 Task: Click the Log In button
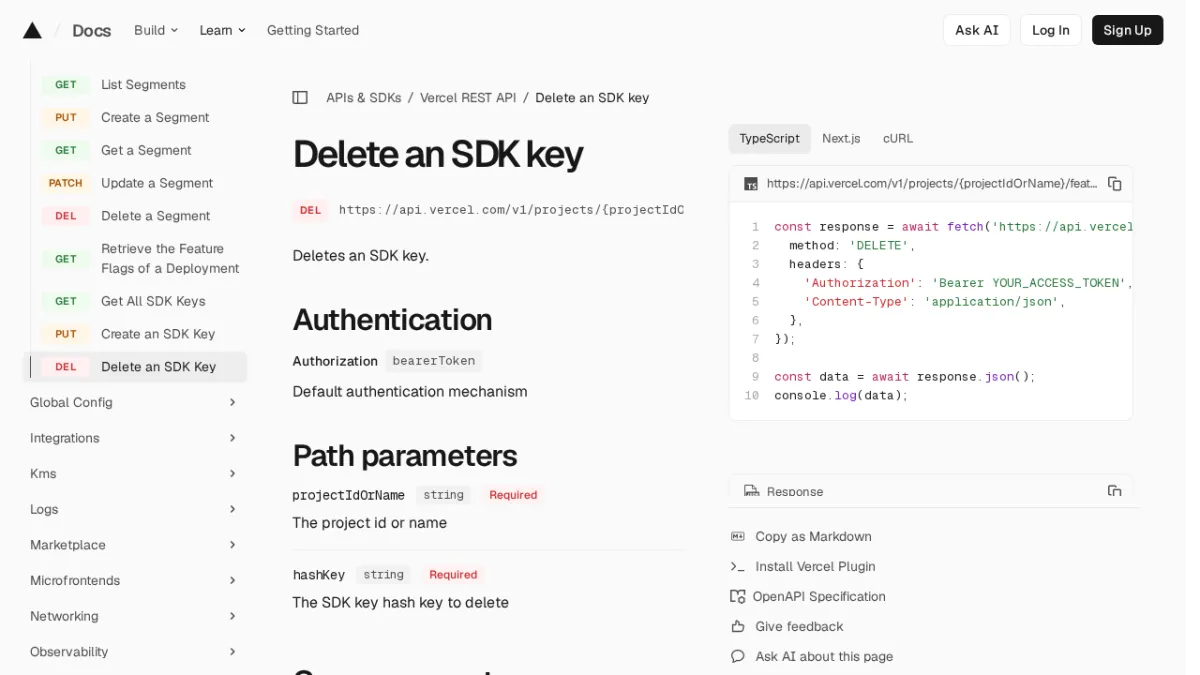coord(1051,30)
